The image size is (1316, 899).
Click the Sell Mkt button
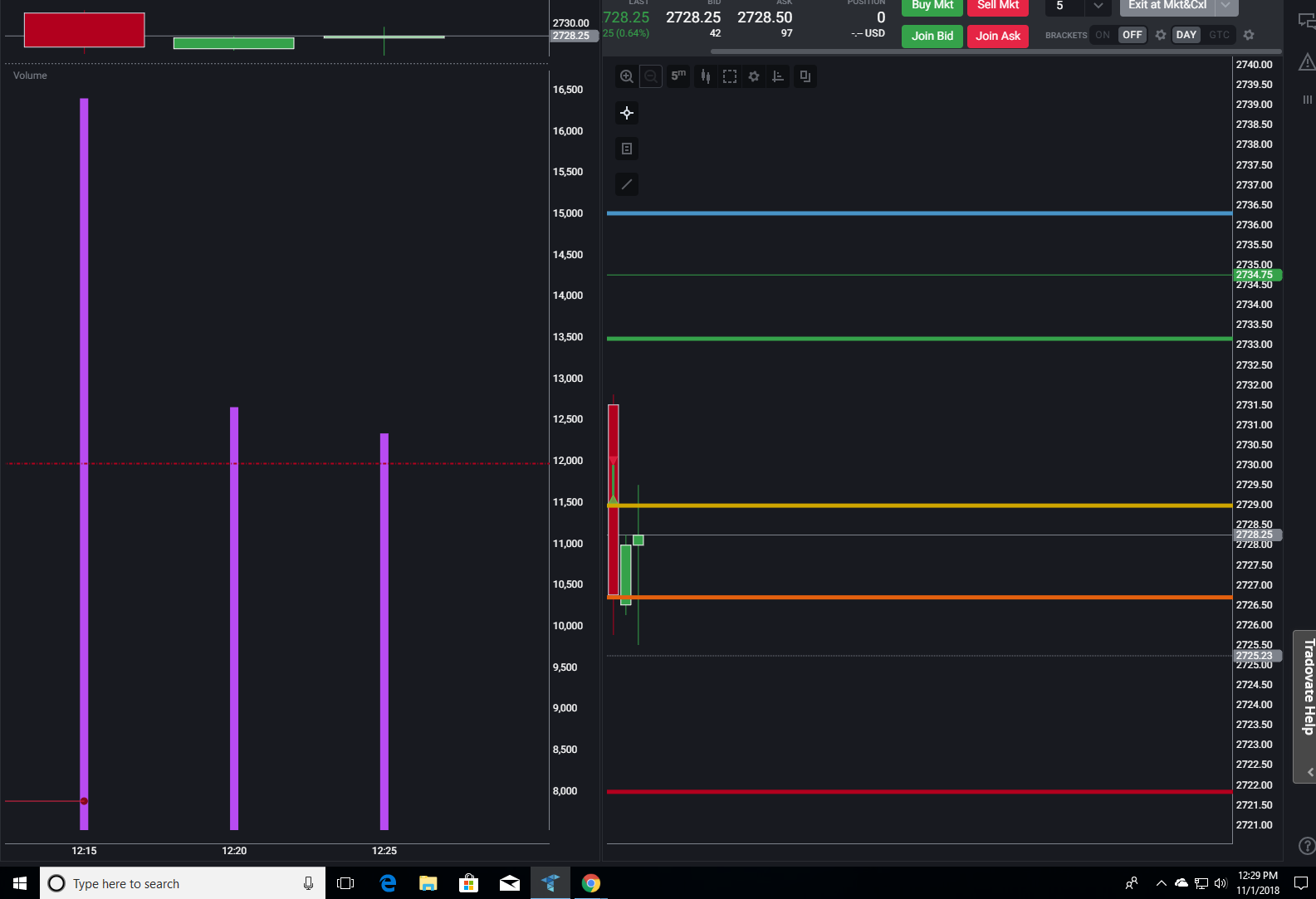pyautogui.click(x=998, y=7)
